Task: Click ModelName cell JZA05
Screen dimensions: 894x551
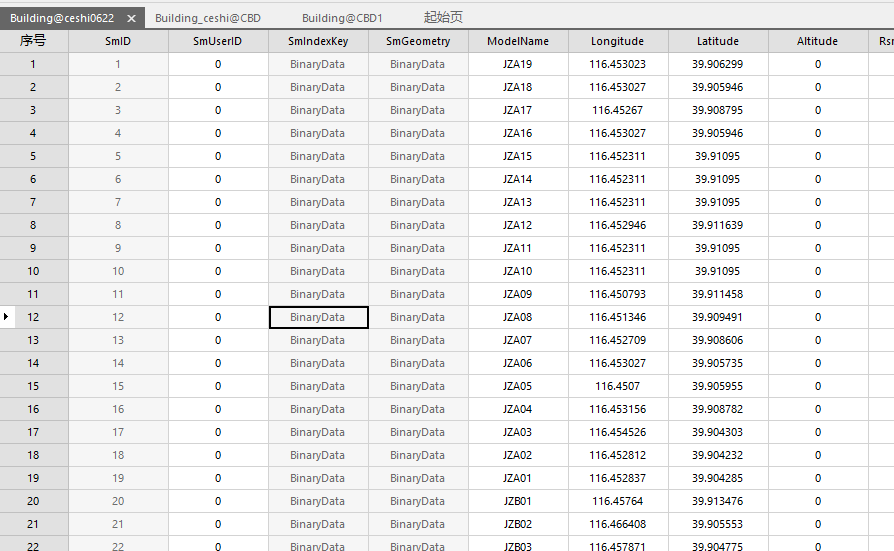Action: [x=518, y=386]
